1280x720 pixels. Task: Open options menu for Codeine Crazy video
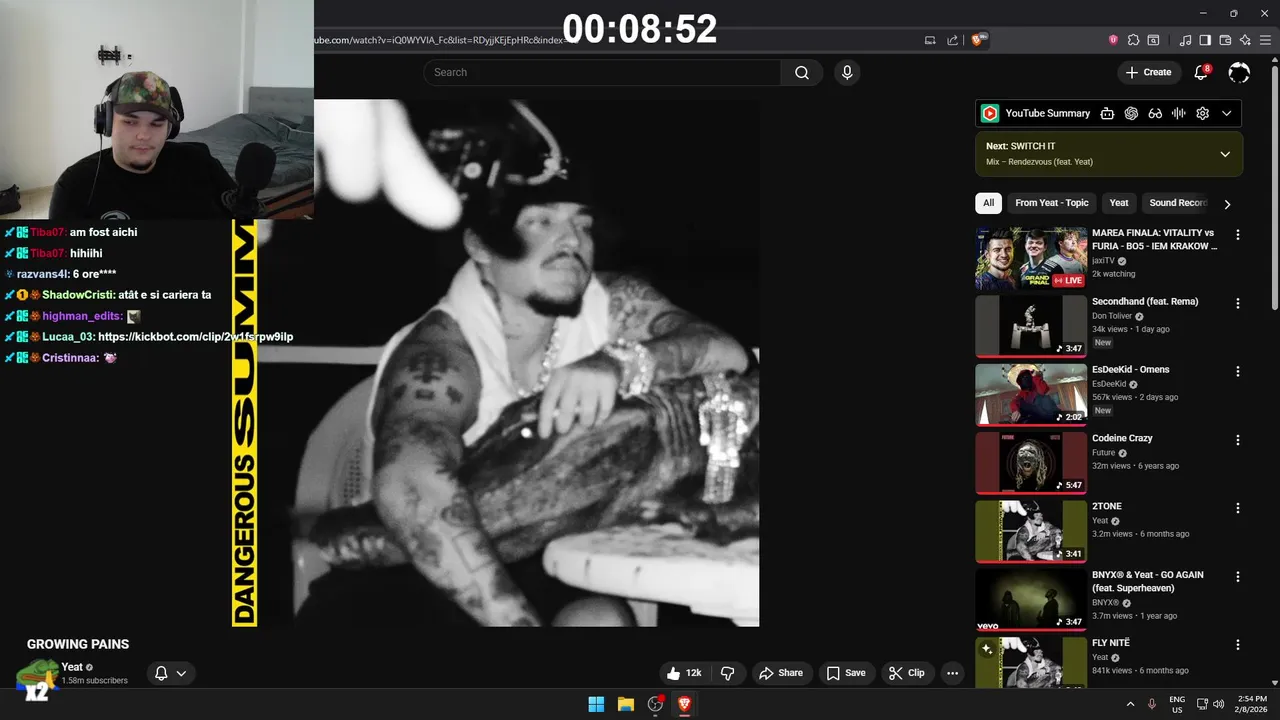pyautogui.click(x=1238, y=440)
